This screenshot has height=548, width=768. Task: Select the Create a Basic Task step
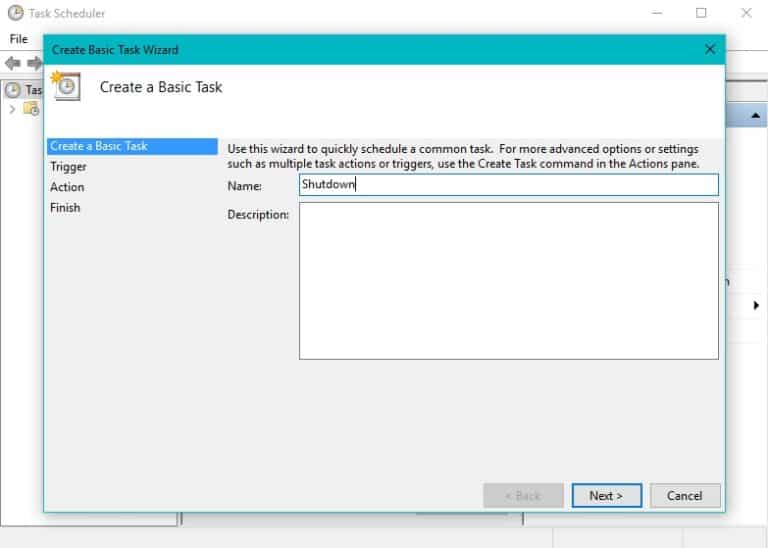click(132, 146)
